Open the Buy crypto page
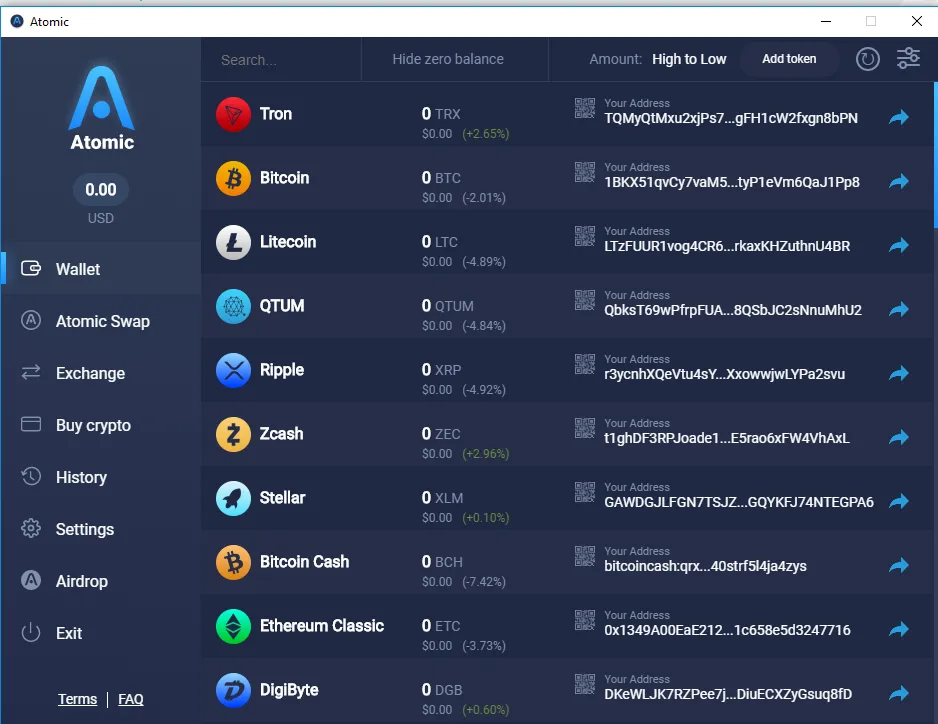Screen dimensions: 938x724 click(100, 425)
